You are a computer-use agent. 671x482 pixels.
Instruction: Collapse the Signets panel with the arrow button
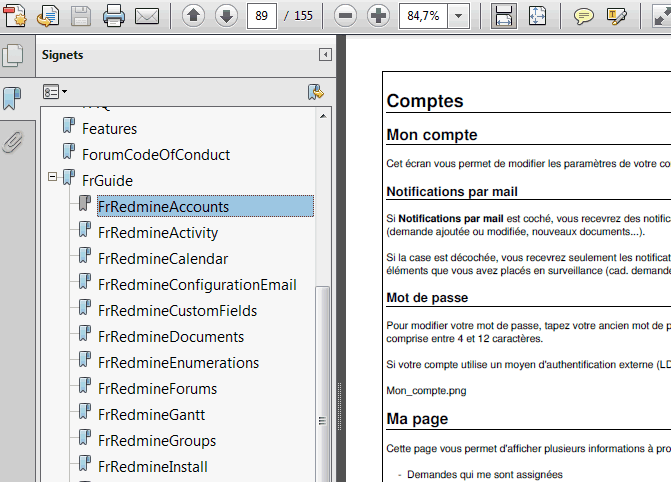(x=325, y=55)
